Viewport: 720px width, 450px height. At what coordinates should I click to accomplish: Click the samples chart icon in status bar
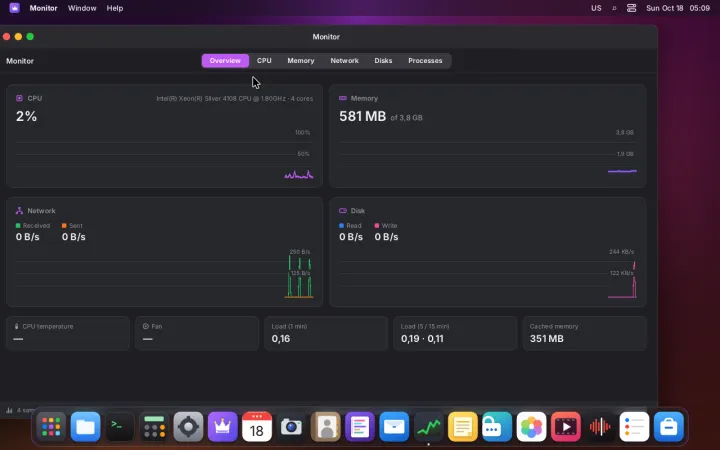(x=9, y=410)
